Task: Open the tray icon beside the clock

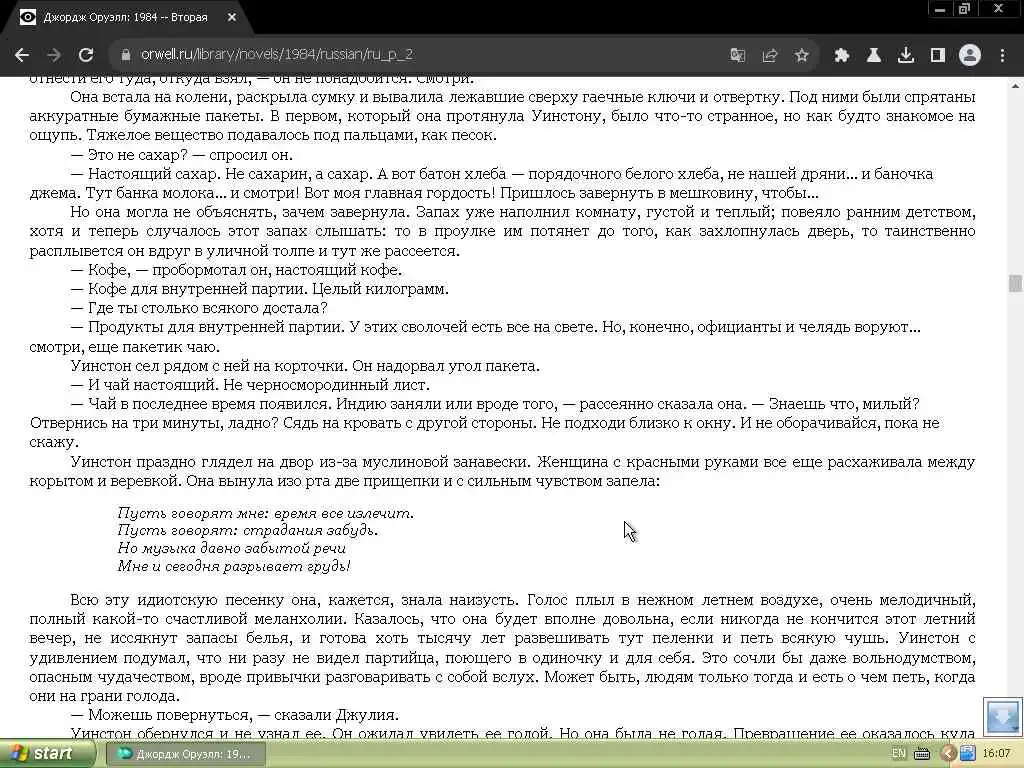Action: (x=967, y=754)
